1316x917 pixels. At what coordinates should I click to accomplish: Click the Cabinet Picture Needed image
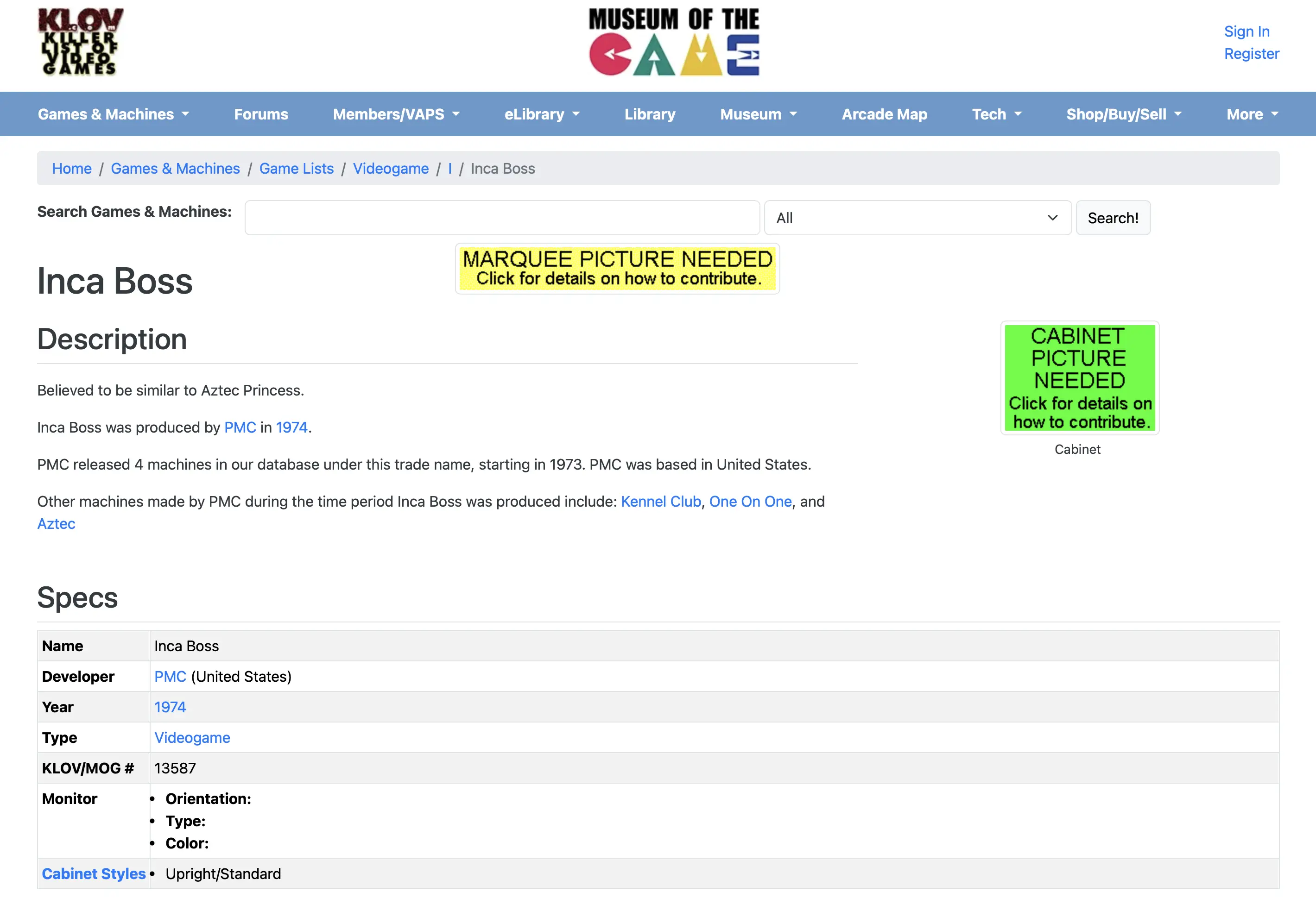point(1079,377)
